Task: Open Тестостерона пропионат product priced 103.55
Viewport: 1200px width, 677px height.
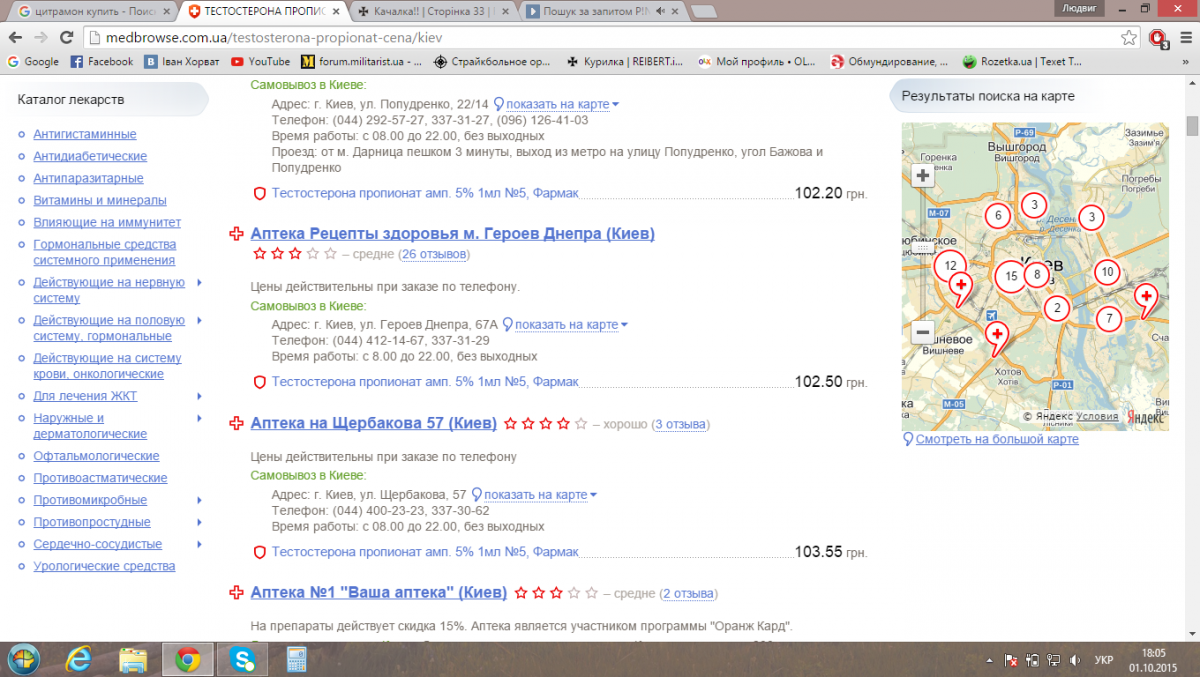Action: pos(425,551)
